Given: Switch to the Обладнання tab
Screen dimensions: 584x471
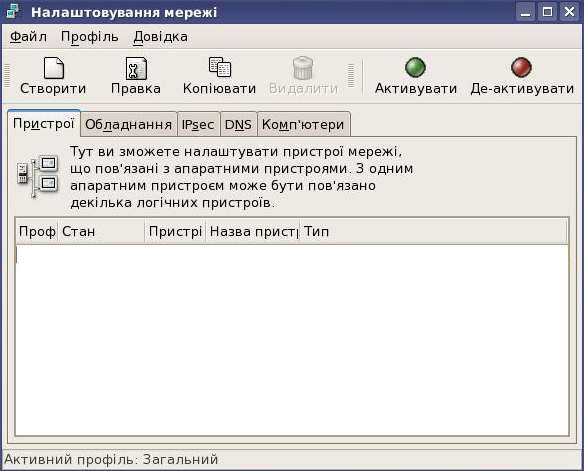Looking at the screenshot, I should click(128, 124).
